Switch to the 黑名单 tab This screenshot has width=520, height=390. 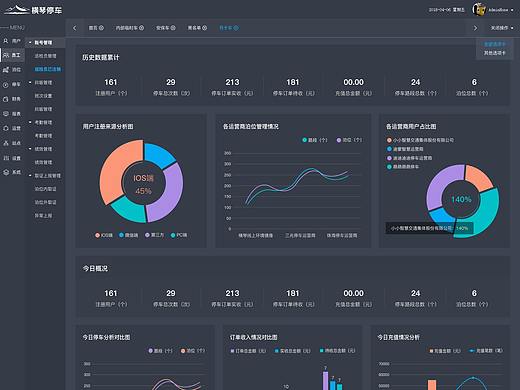tap(194, 28)
